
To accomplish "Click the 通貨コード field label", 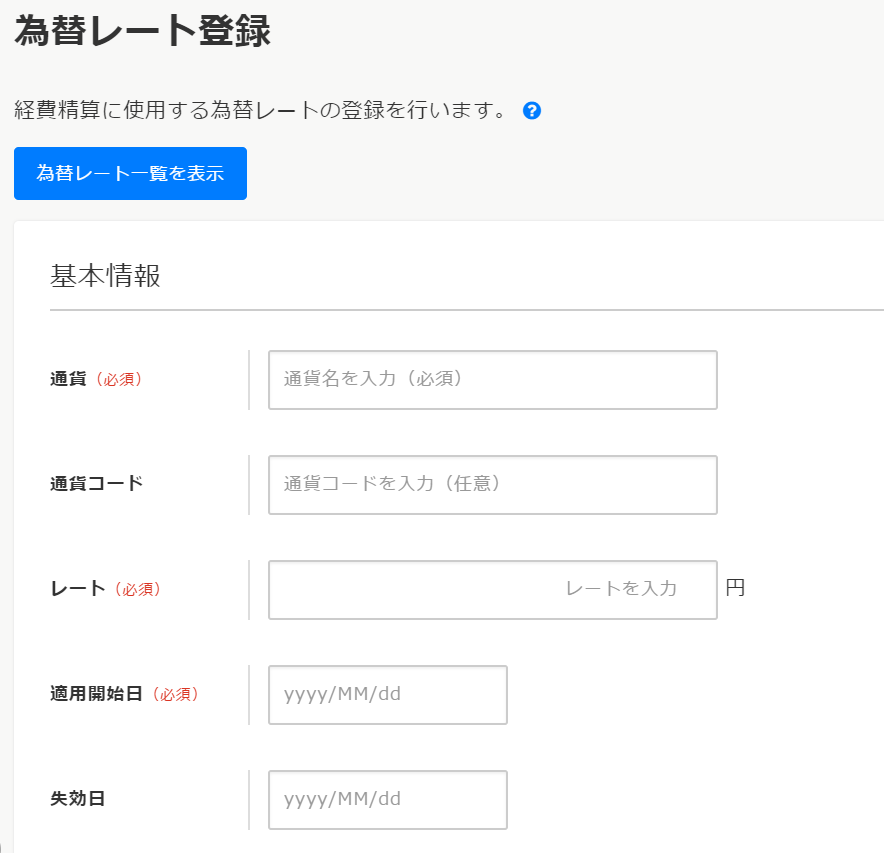I will pyautogui.click(x=96, y=484).
